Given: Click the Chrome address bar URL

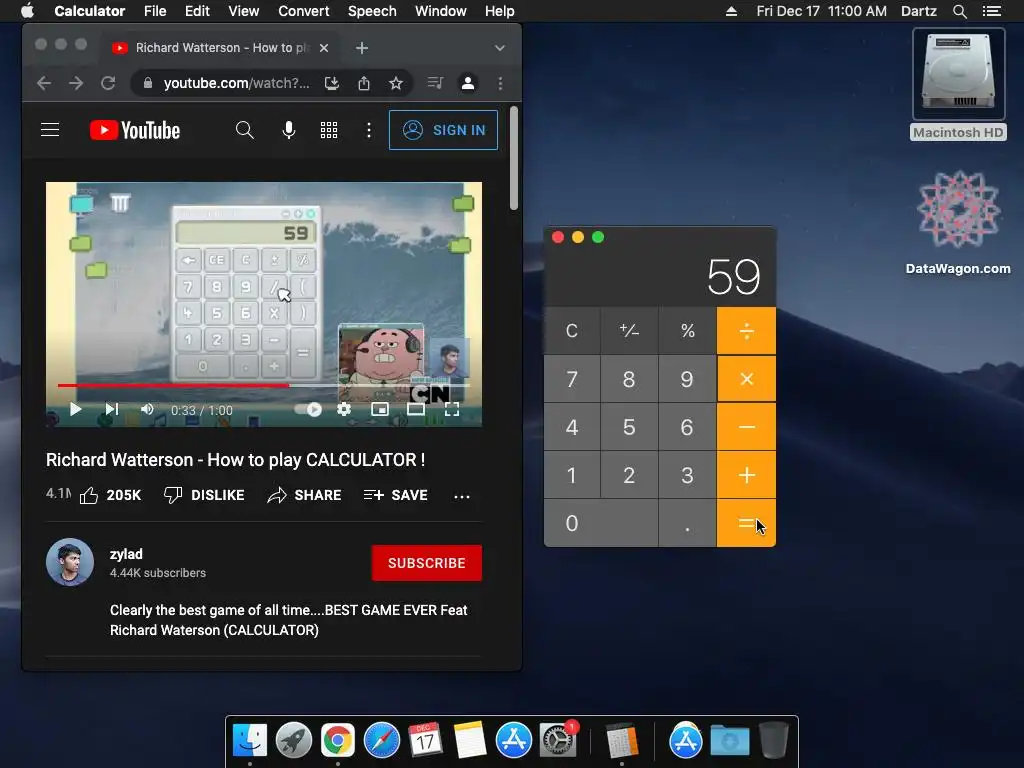Looking at the screenshot, I should coord(236,83).
